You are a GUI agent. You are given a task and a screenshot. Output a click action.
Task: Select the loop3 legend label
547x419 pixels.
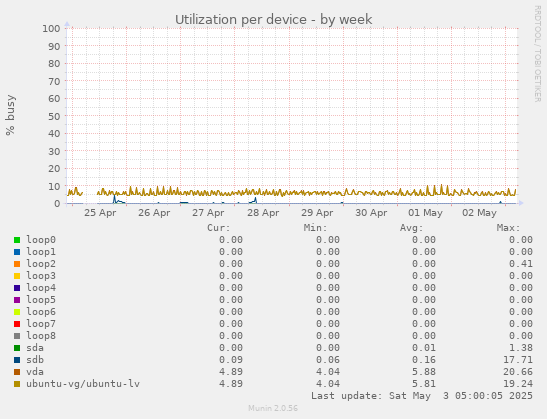[x=41, y=276]
